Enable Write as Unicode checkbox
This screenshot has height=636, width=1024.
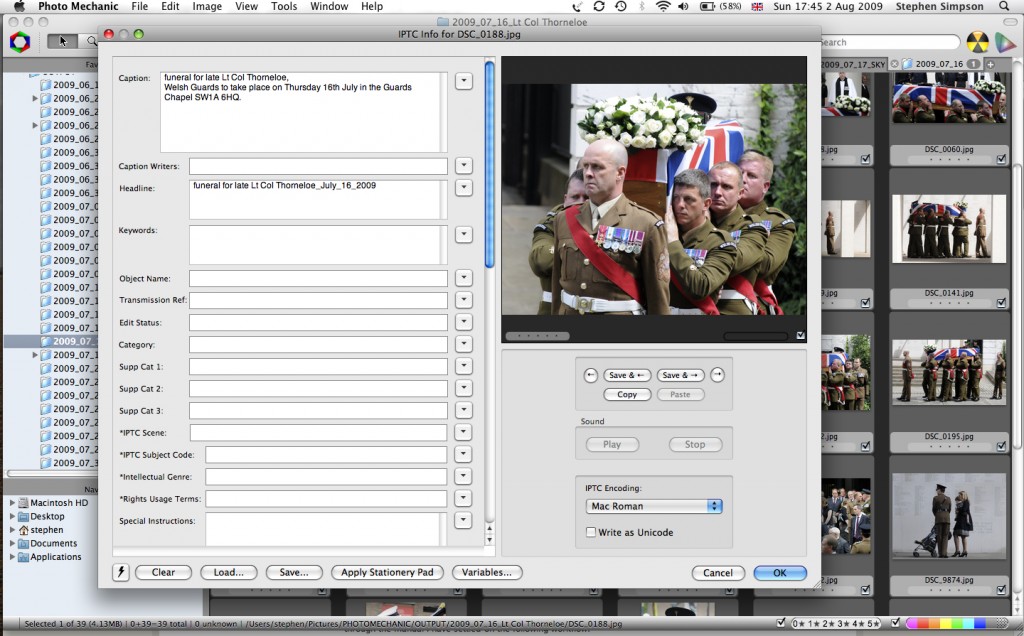click(591, 532)
